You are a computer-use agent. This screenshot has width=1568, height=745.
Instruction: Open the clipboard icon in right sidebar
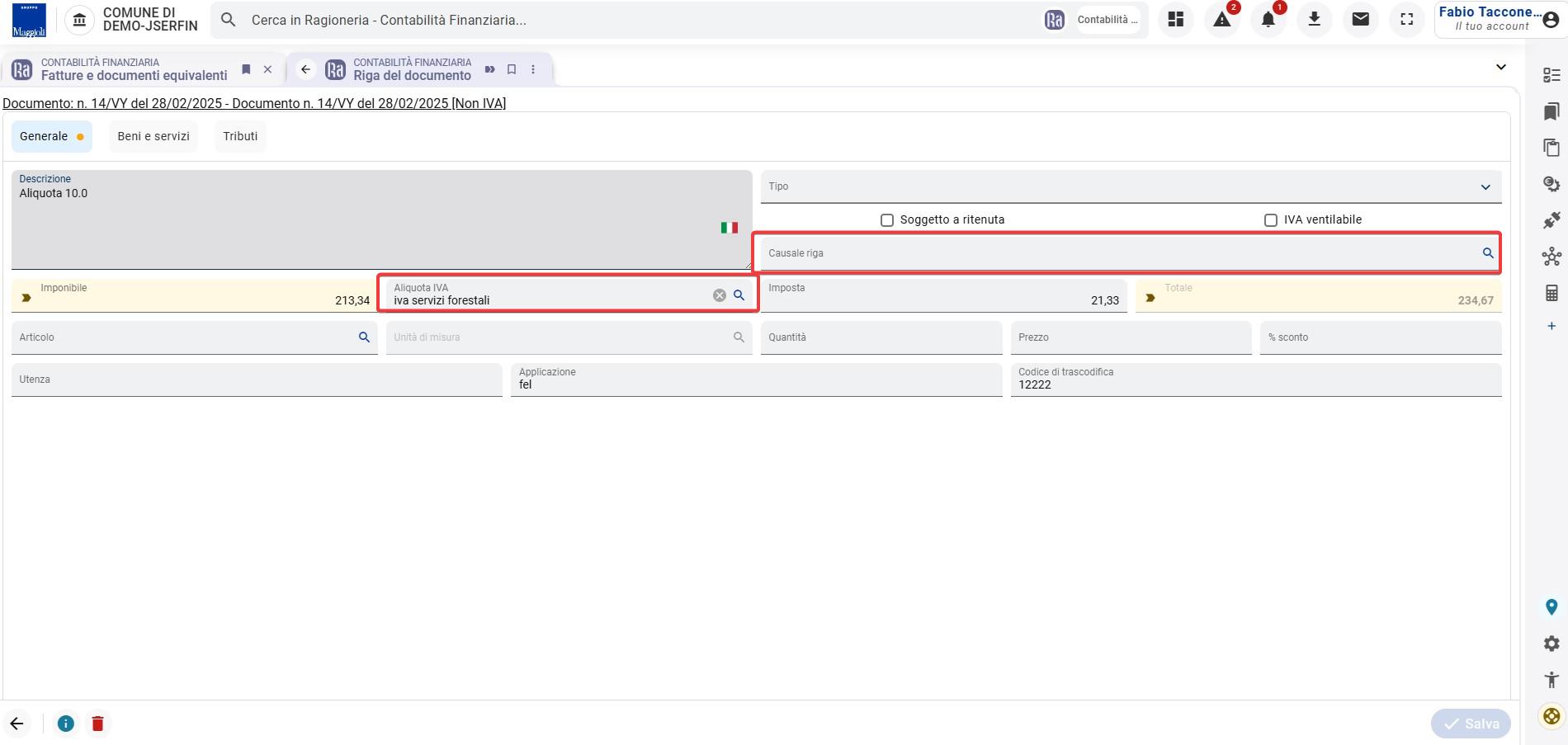point(1551,148)
